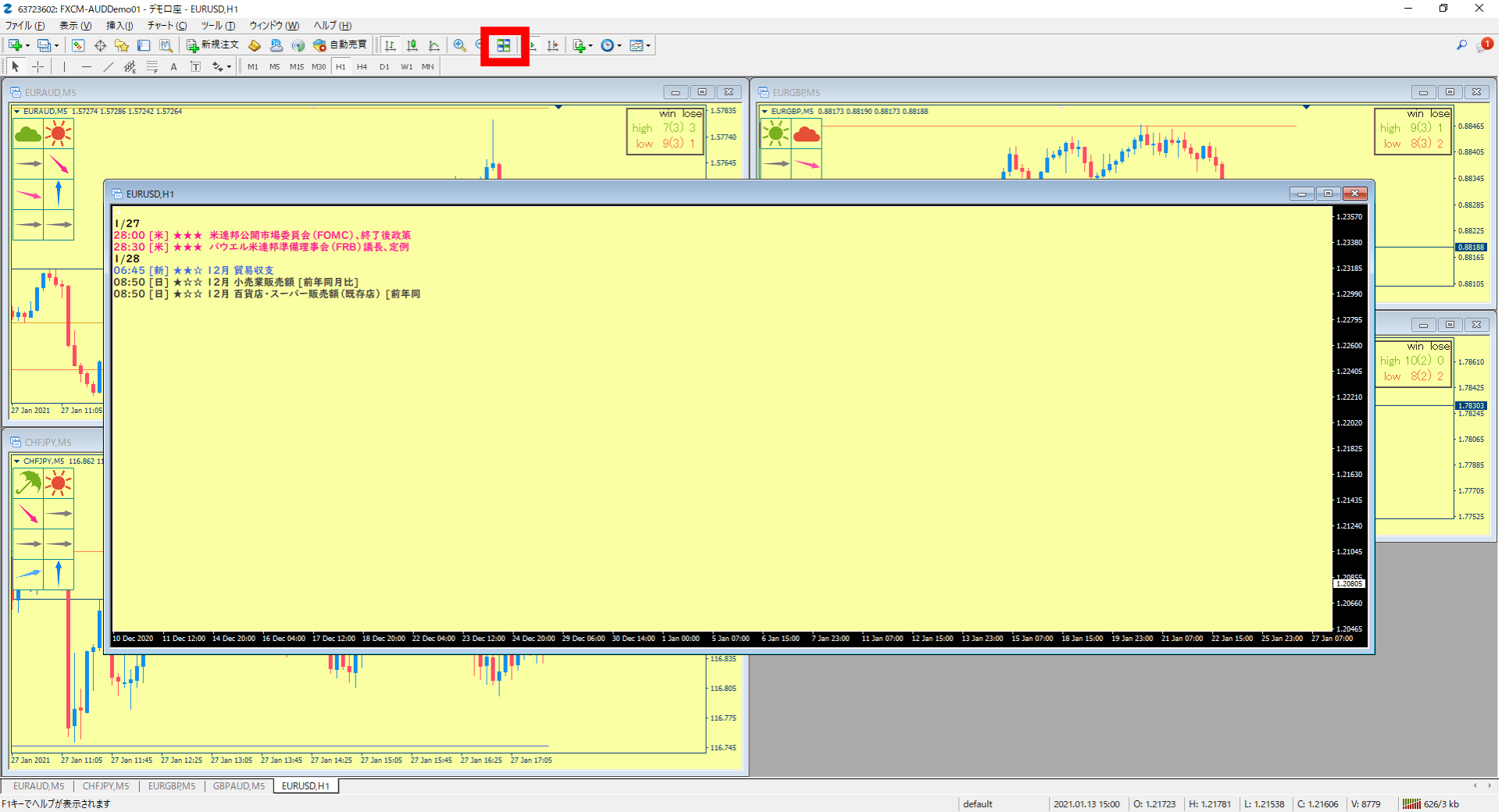Click connection status 626/3 kb
Image resolution: width=1509 pixels, height=812 pixels.
pyautogui.click(x=1431, y=804)
